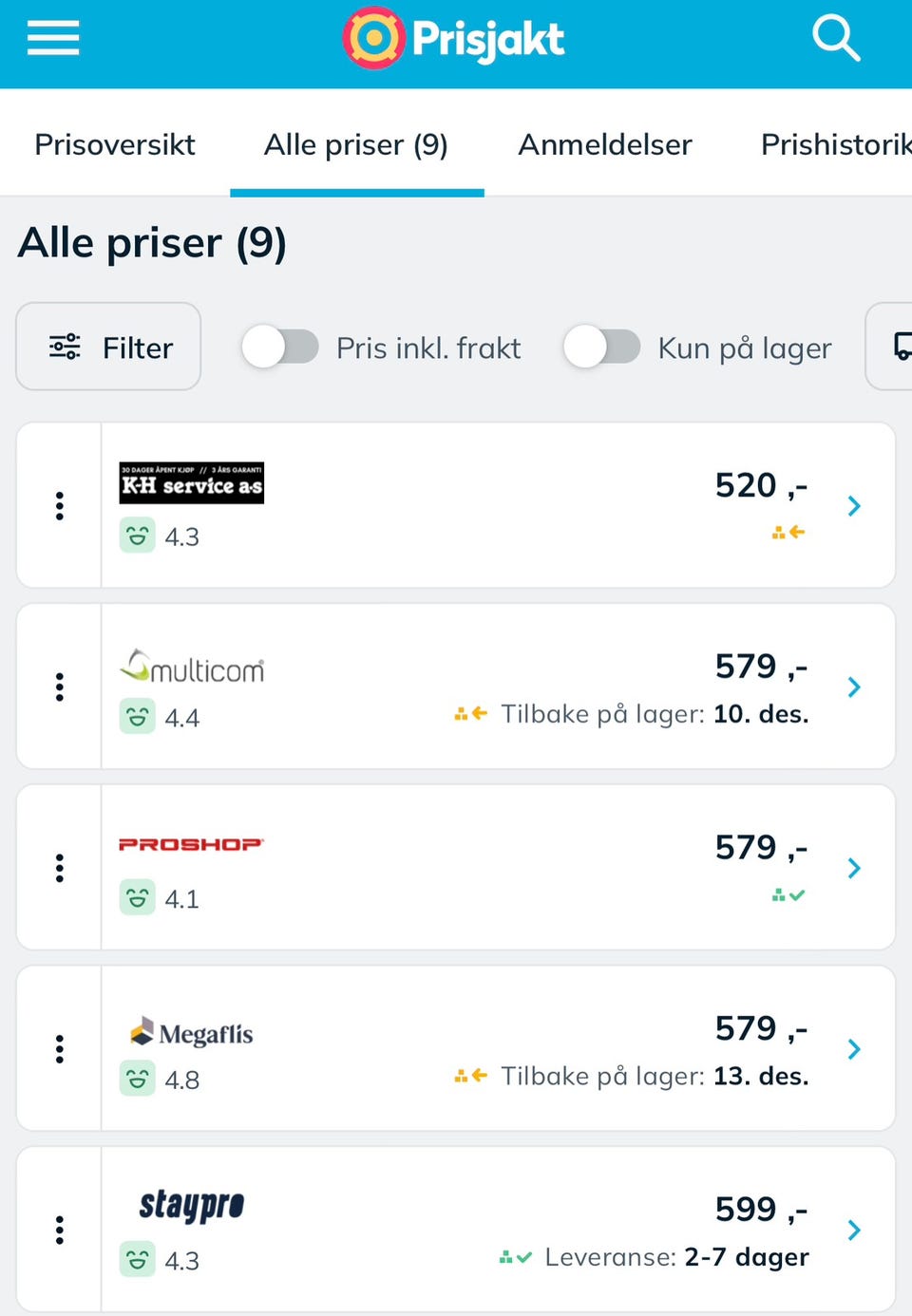Image resolution: width=912 pixels, height=1316 pixels.
Task: Click the Megaflis store logo
Action: pos(192,1033)
